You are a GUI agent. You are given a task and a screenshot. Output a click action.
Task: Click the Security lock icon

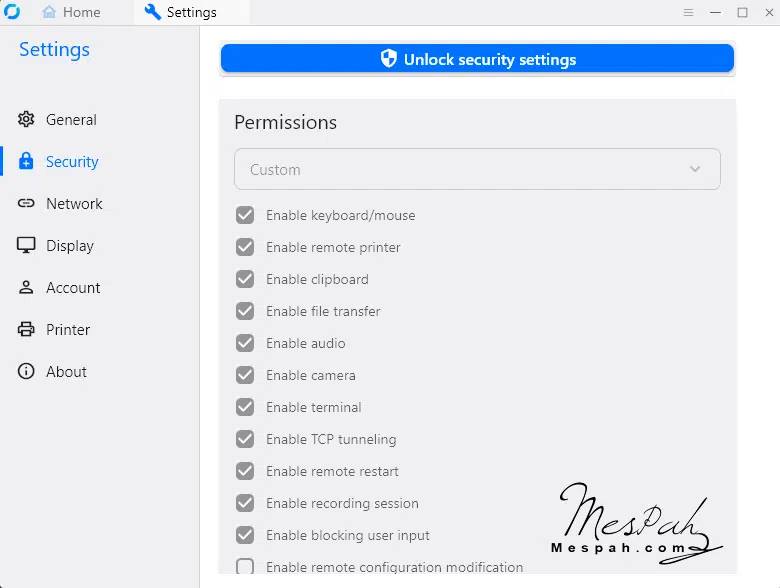point(26,162)
